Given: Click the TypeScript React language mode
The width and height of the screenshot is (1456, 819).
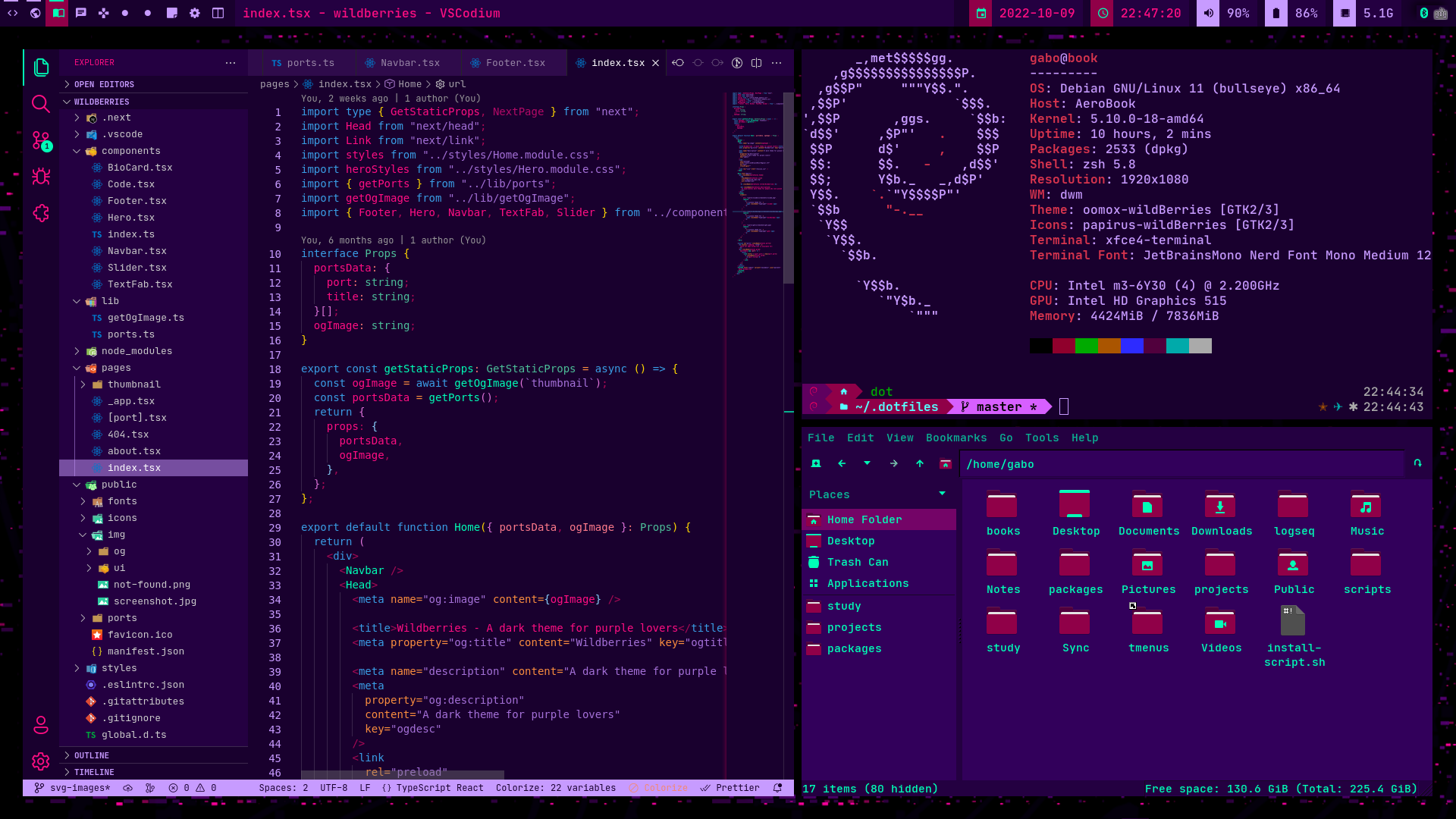Looking at the screenshot, I should (433, 788).
